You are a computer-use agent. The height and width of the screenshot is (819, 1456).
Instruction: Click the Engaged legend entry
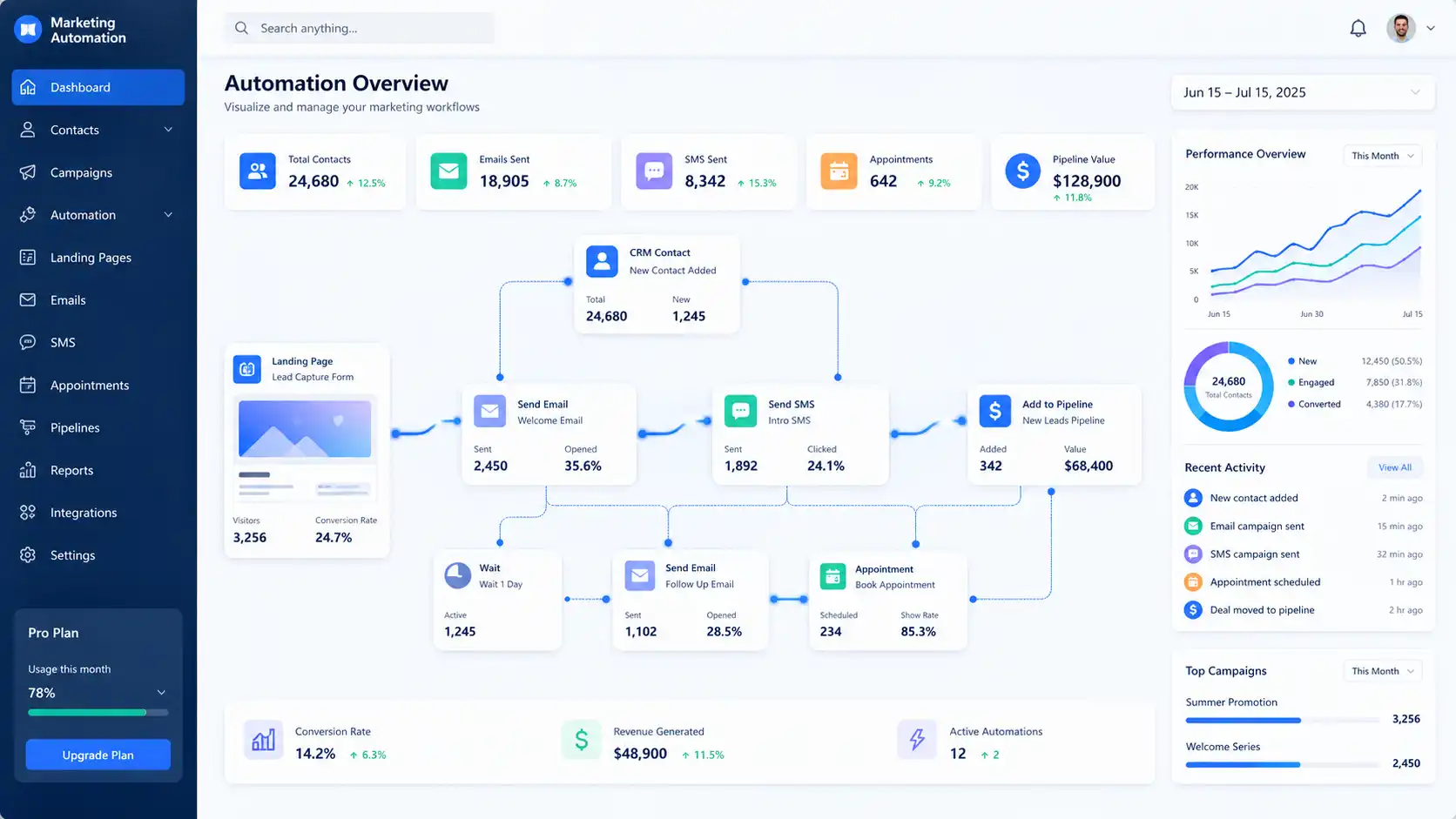click(x=1355, y=382)
